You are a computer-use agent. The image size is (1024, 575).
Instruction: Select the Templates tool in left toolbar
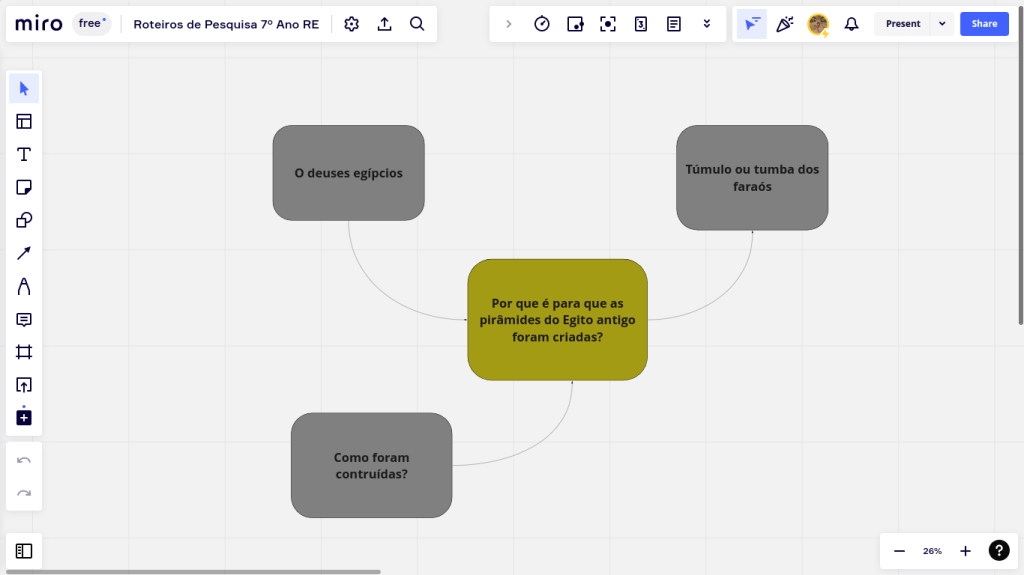pos(24,121)
